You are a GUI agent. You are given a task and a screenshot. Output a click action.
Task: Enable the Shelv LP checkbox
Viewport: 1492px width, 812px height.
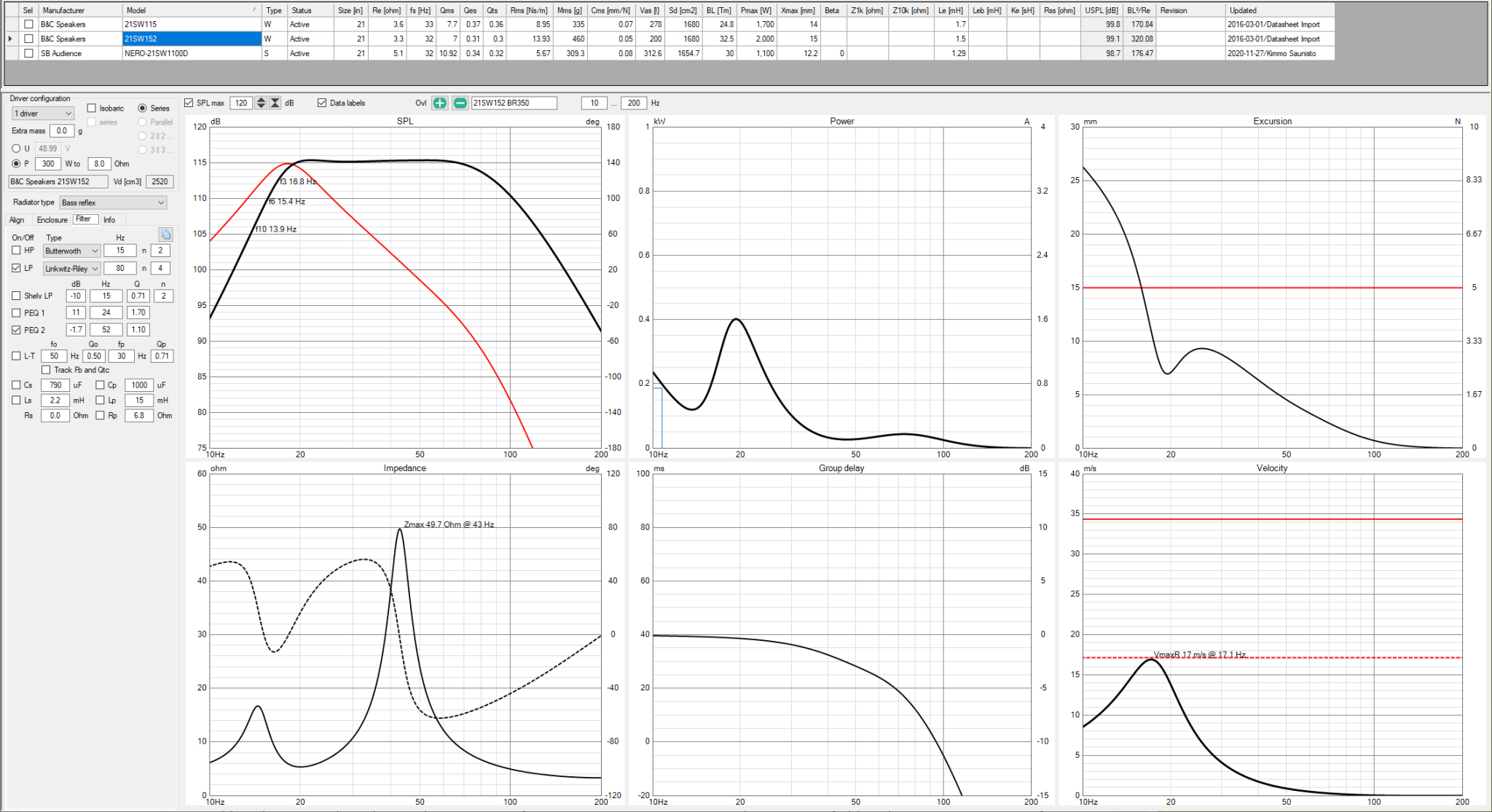(16, 296)
